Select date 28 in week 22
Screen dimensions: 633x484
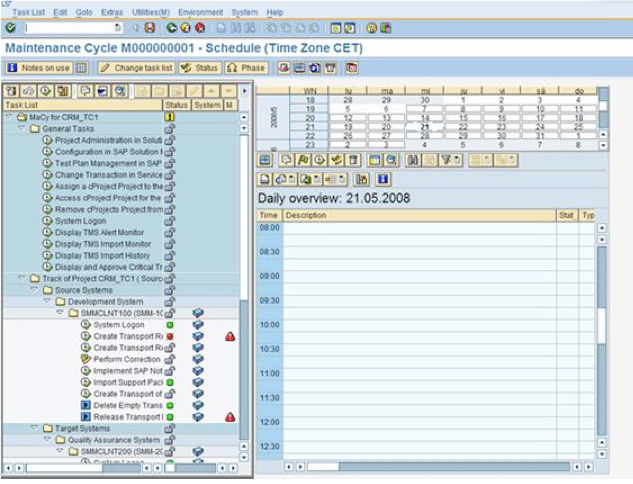425,136
